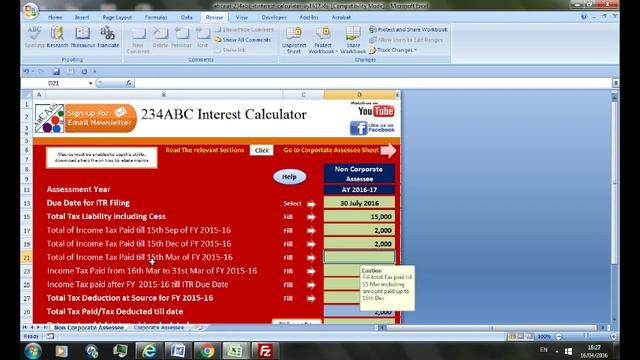Insert a New Comment
The image size is (640, 360).
pos(138,40)
